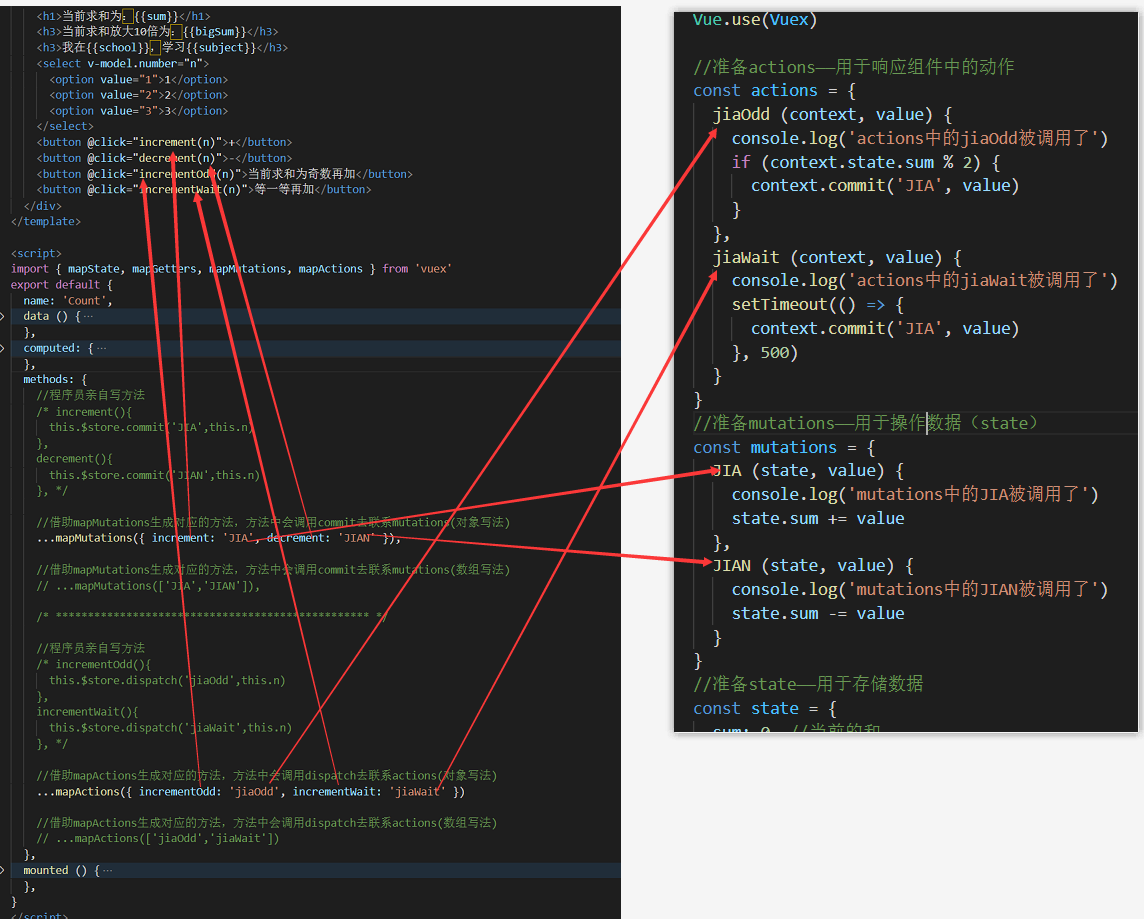Image resolution: width=1144 pixels, height=919 pixels.
Task: Click the name: 'Count' line
Action: click(68, 300)
